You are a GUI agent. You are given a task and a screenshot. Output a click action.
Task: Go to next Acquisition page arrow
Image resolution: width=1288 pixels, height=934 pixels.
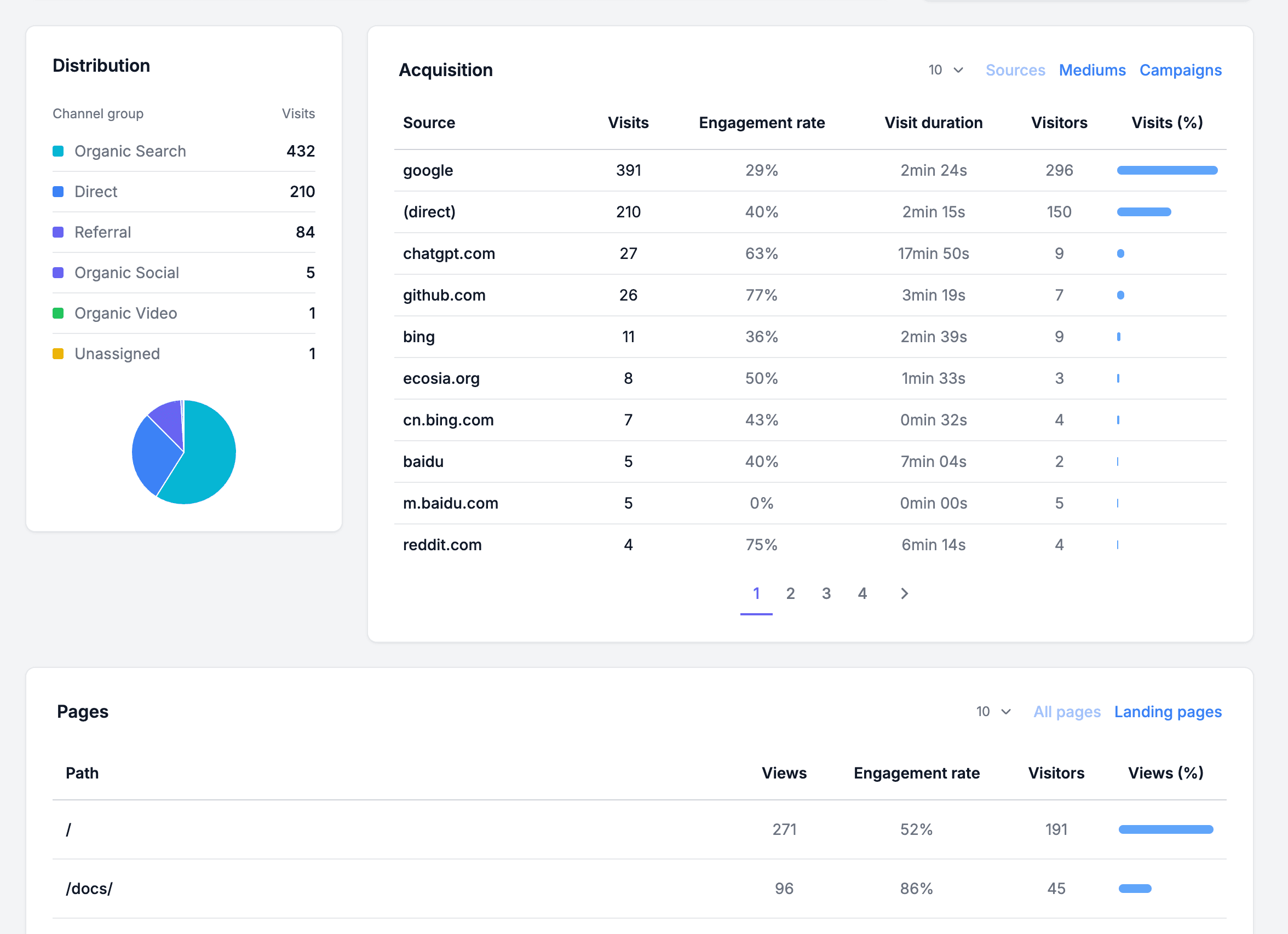(905, 593)
